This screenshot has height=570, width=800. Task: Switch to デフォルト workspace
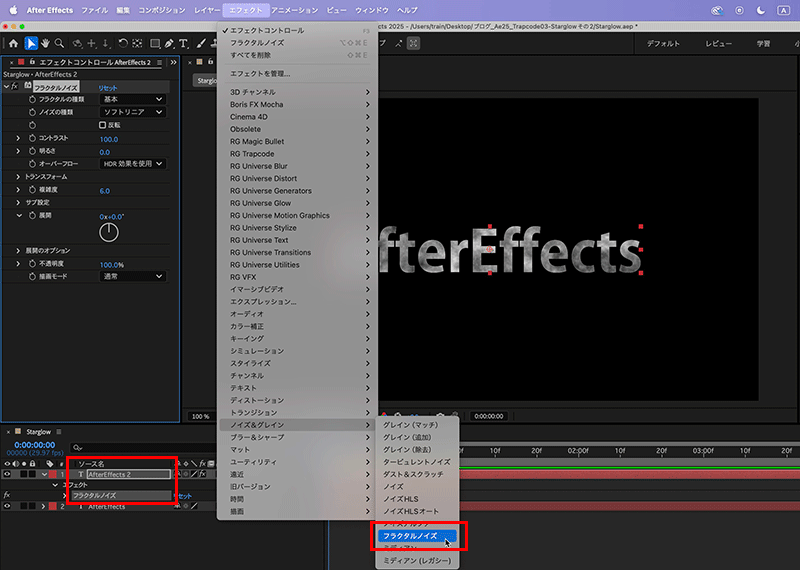663,44
